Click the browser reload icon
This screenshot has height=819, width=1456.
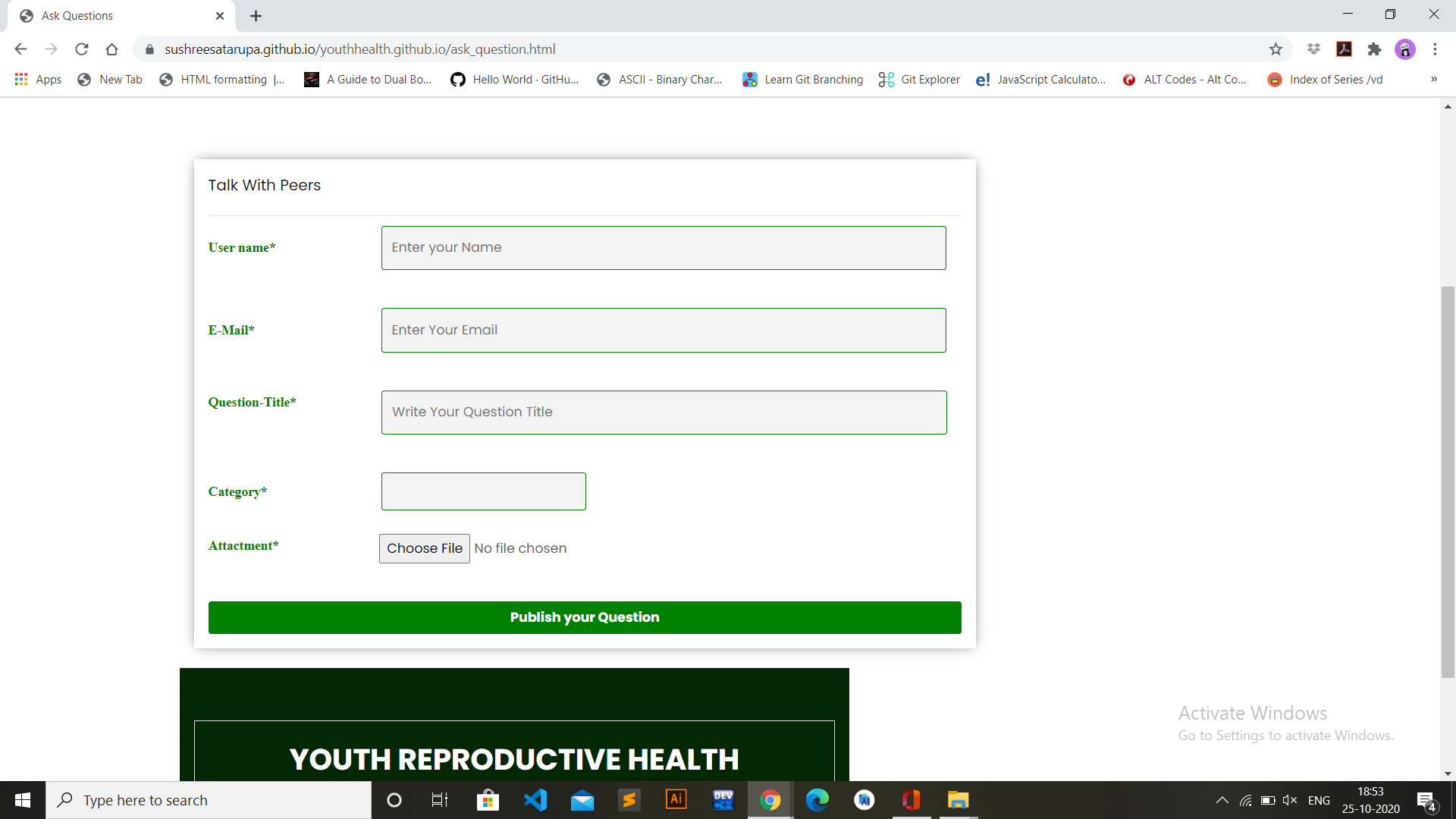82,49
